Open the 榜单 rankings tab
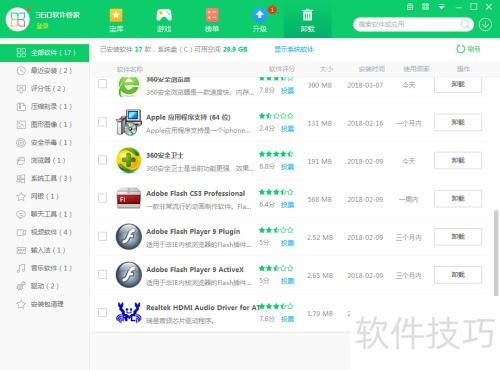 (x=212, y=20)
